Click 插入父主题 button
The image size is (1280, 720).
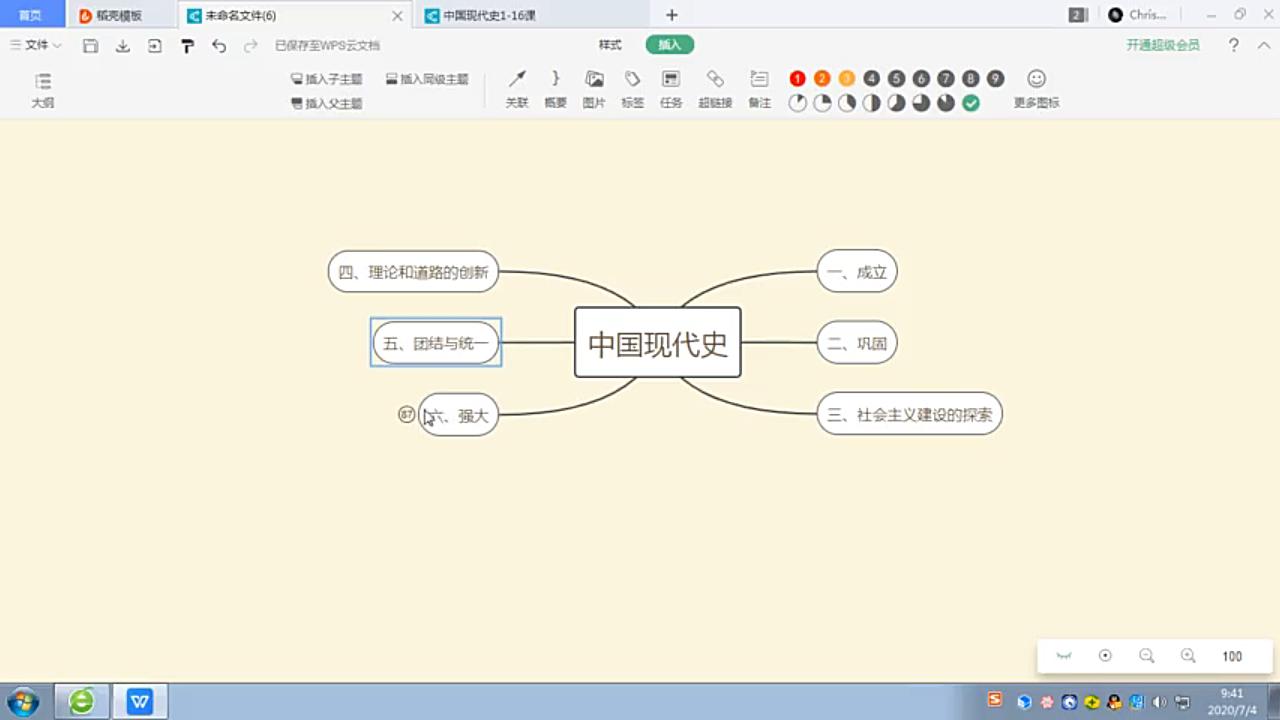click(327, 103)
